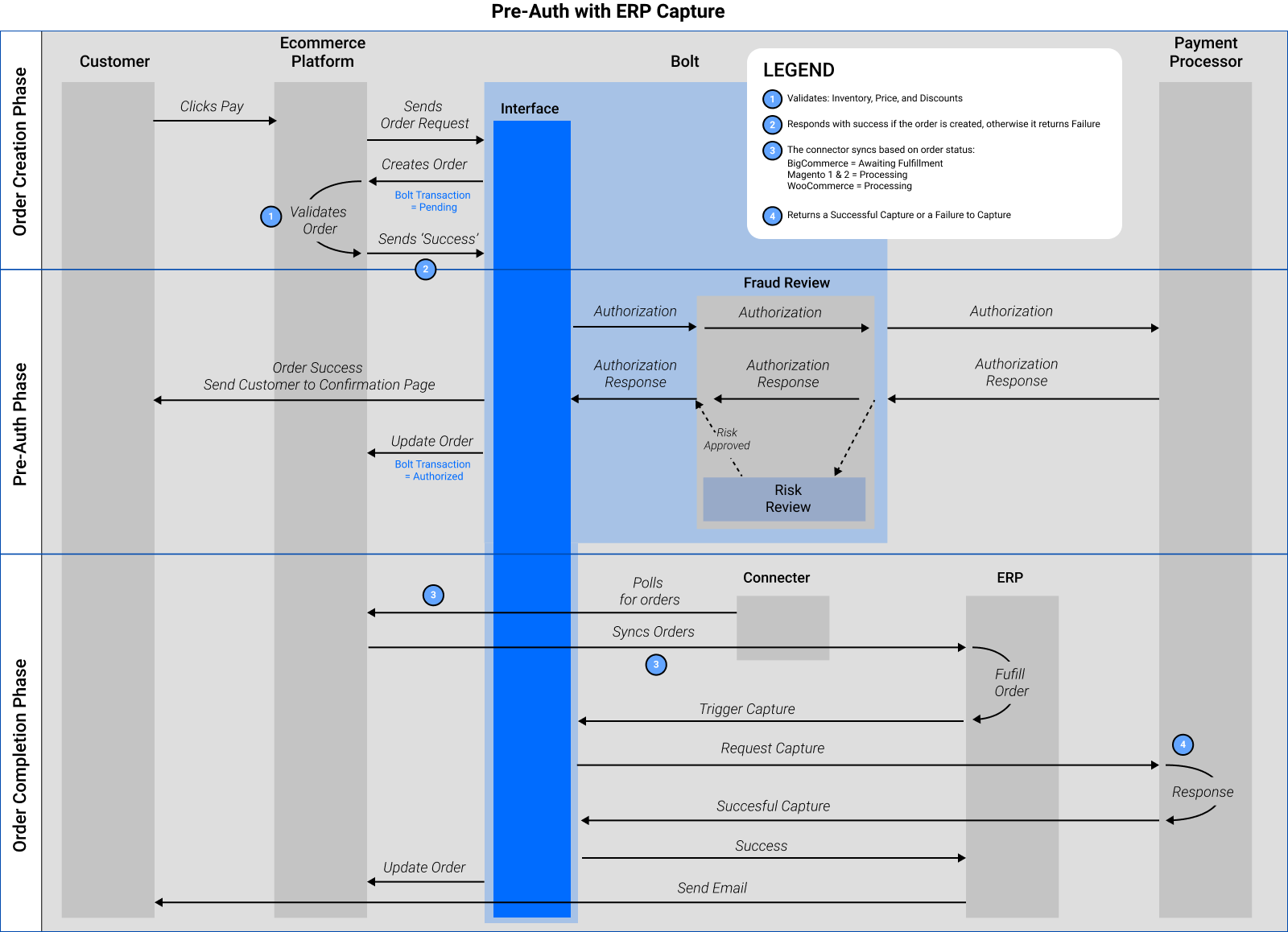1288x932 pixels.
Task: Click circle 1 beside Validates Order
Action: click(271, 217)
